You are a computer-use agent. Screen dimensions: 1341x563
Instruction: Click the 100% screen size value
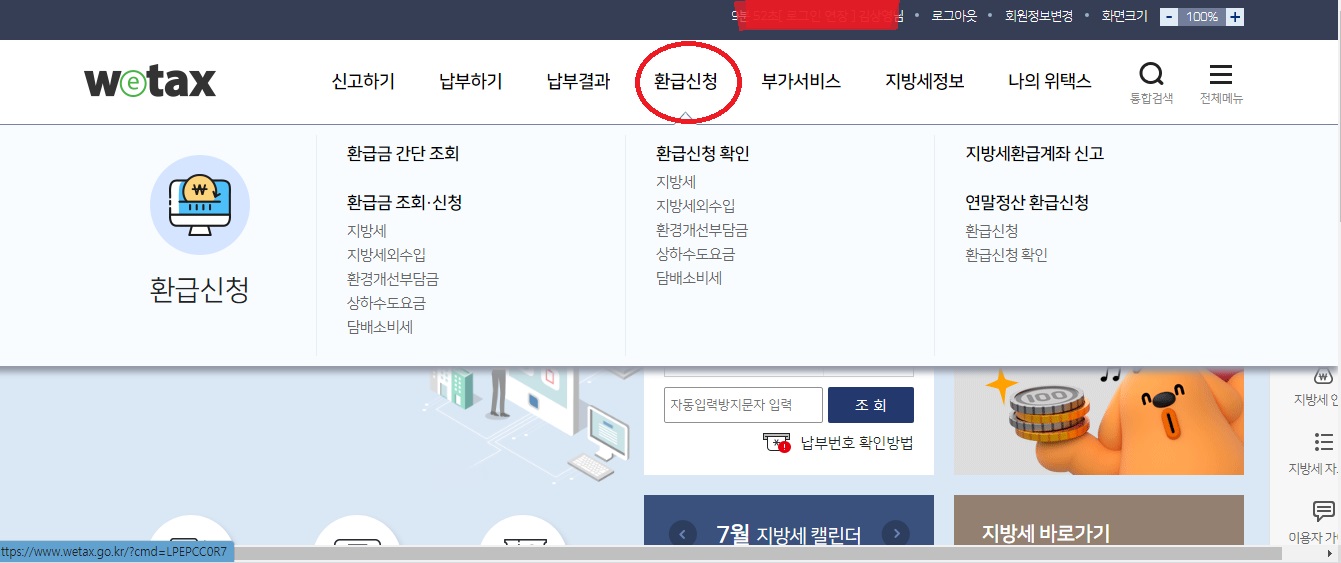(x=1202, y=17)
